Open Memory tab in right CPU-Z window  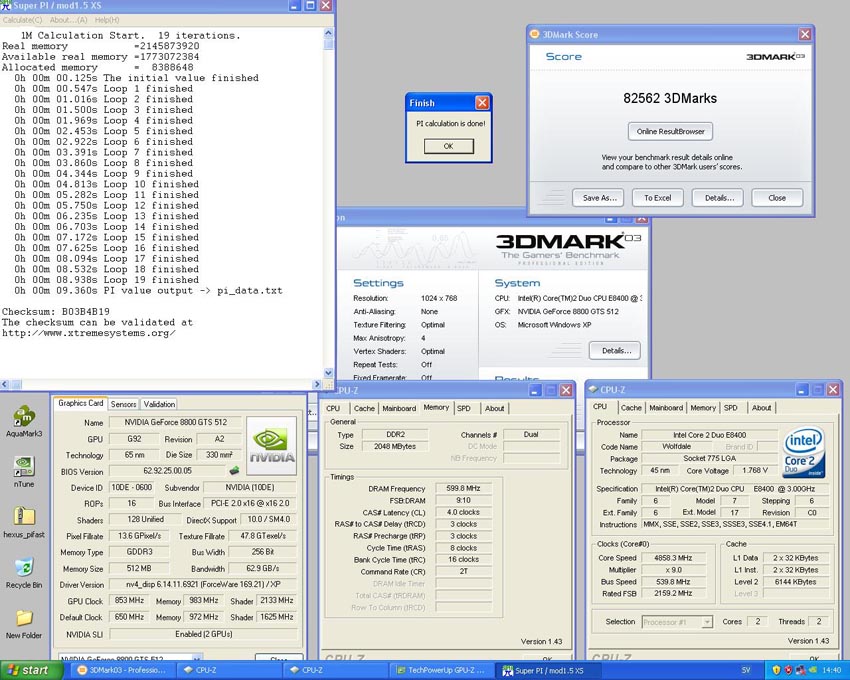tap(703, 408)
